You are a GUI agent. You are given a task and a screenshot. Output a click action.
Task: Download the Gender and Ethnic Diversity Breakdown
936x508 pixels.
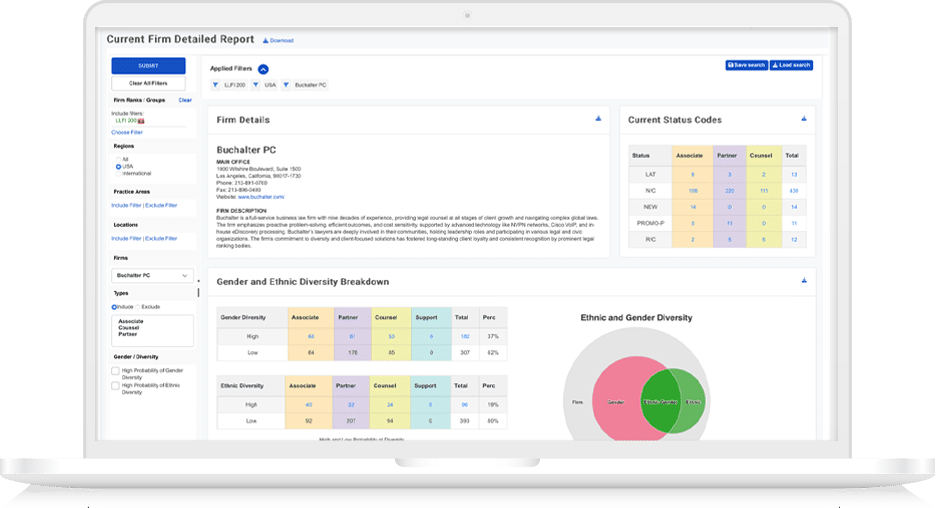click(804, 281)
